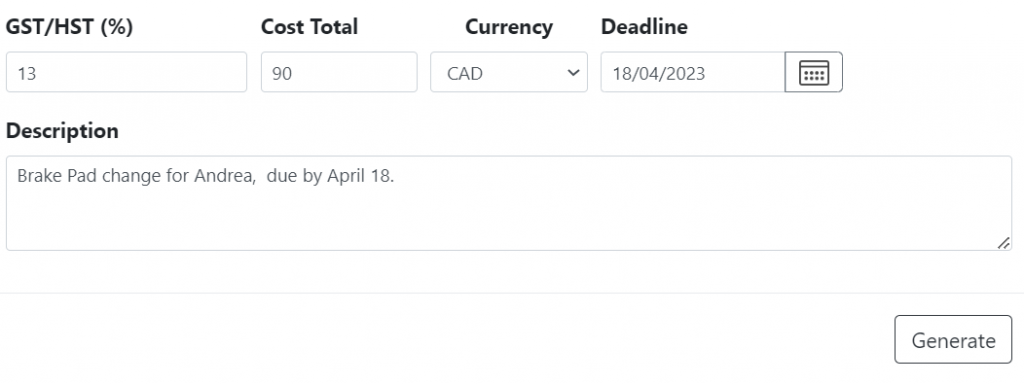
Task: Click the Cost Total label
Action: pos(310,27)
